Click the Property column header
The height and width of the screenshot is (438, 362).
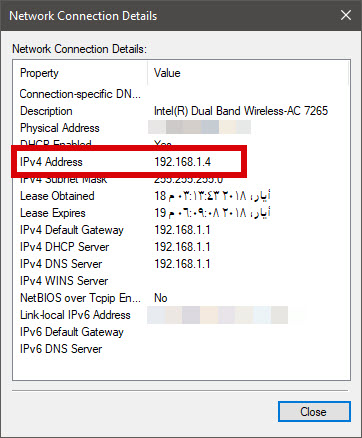[80, 73]
